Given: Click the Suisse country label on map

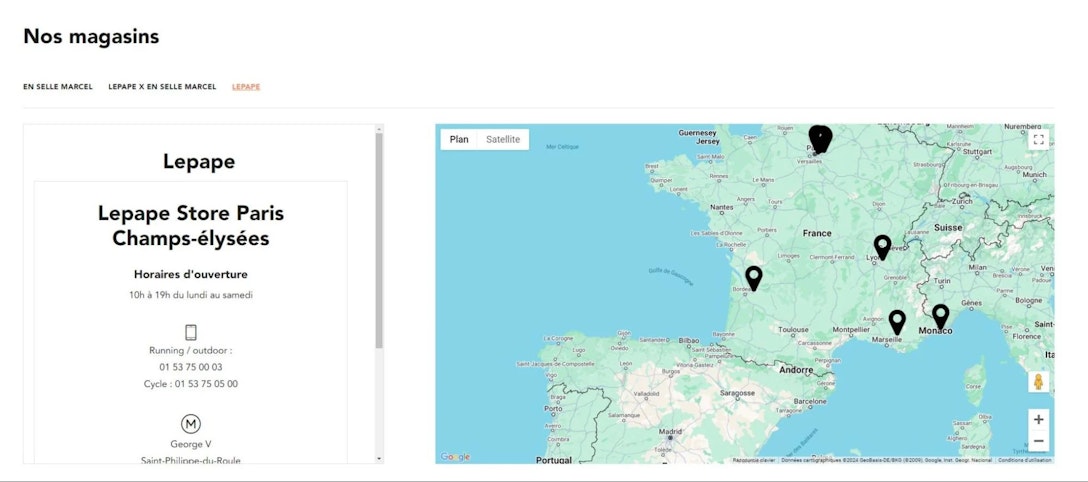Looking at the screenshot, I should (x=948, y=227).
